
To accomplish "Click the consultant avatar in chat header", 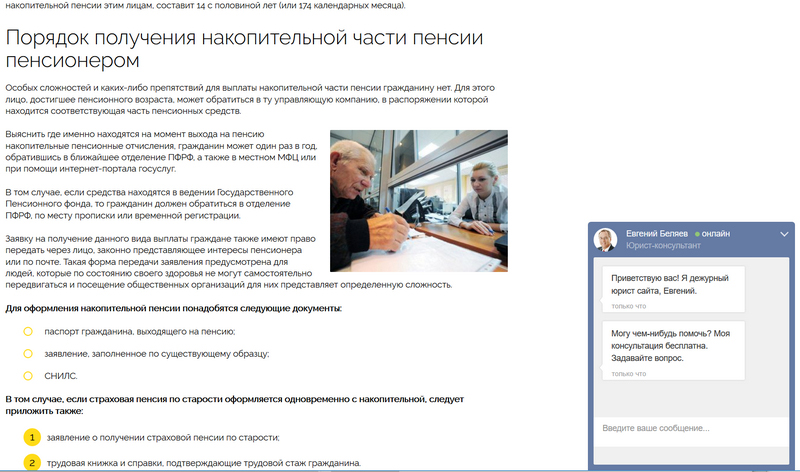I will click(605, 239).
